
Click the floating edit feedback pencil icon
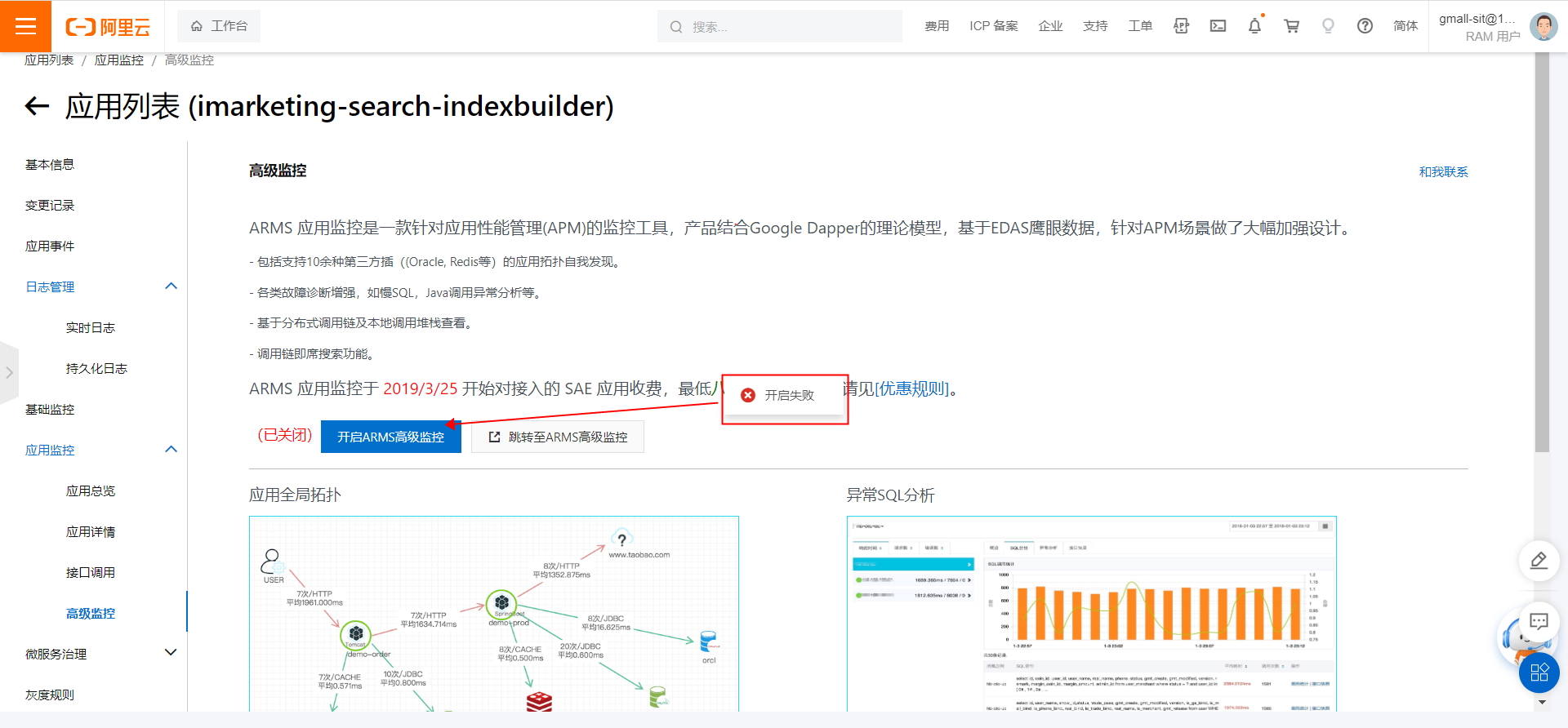(1539, 561)
